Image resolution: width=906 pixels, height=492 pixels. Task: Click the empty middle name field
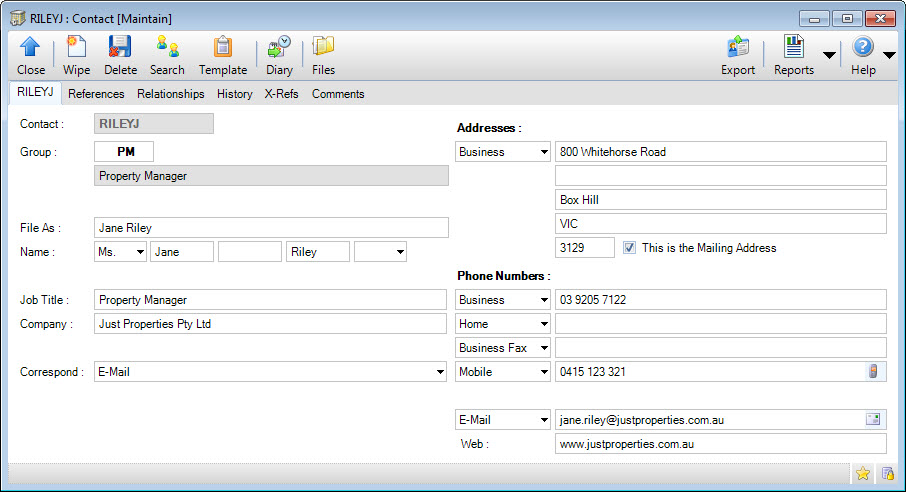coord(250,251)
